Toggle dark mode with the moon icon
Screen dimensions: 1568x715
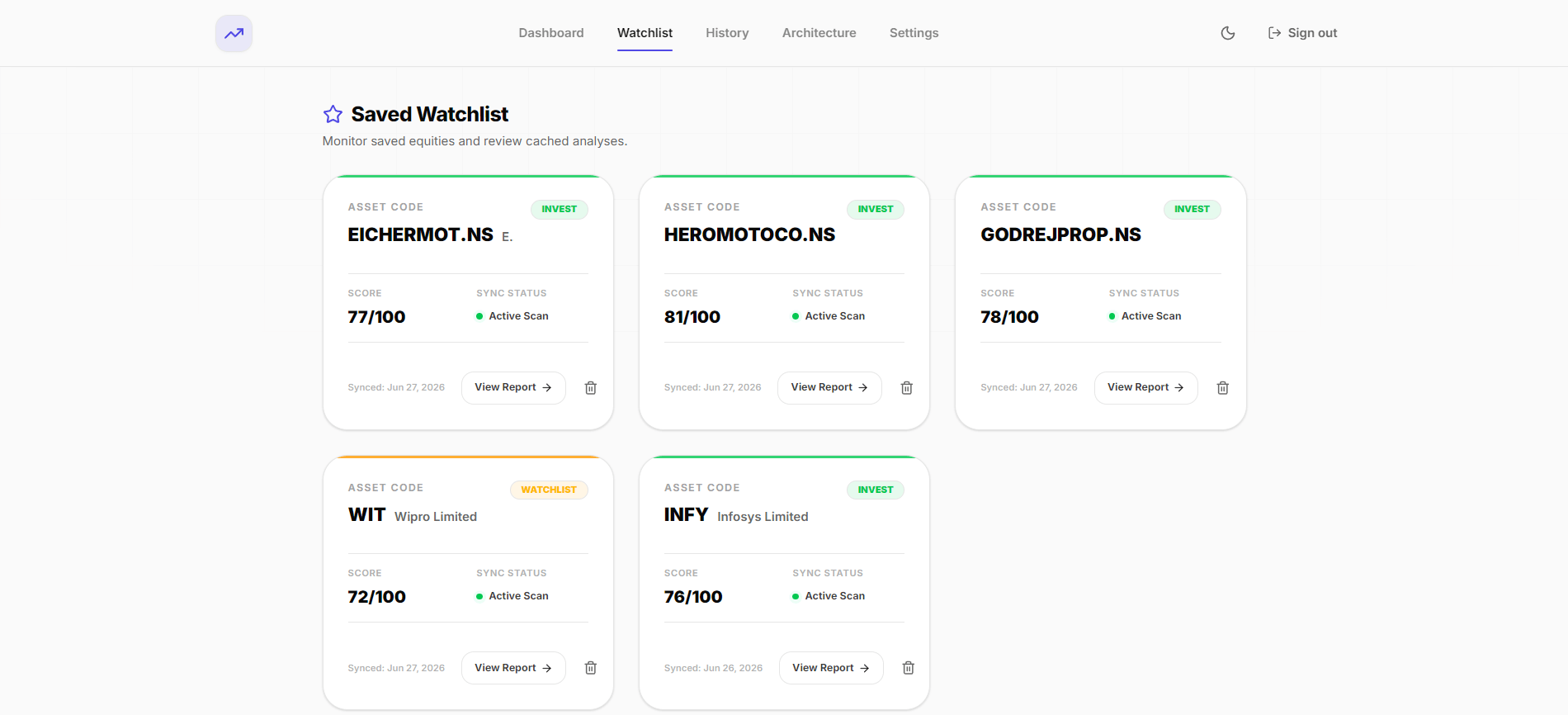pyautogui.click(x=1228, y=33)
